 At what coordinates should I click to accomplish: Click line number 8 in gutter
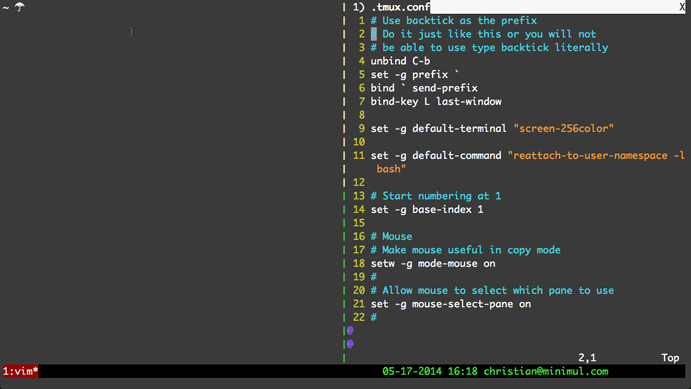tap(362, 115)
